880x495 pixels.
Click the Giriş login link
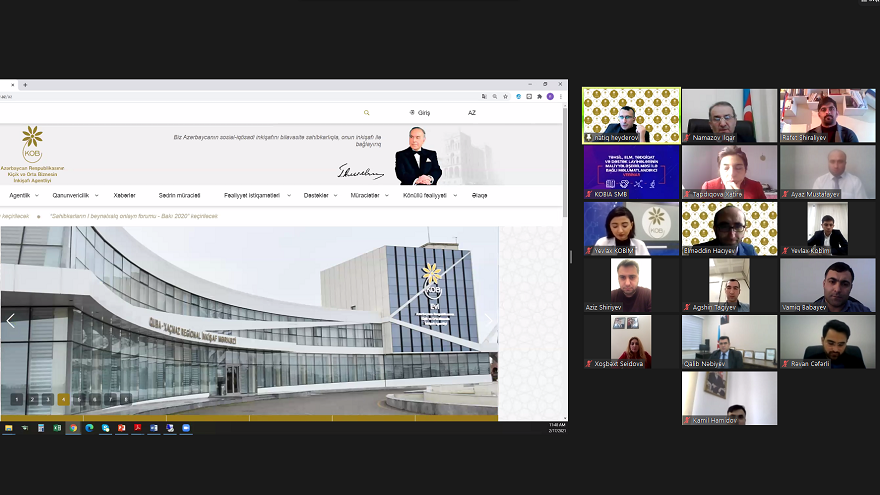[x=420, y=113]
